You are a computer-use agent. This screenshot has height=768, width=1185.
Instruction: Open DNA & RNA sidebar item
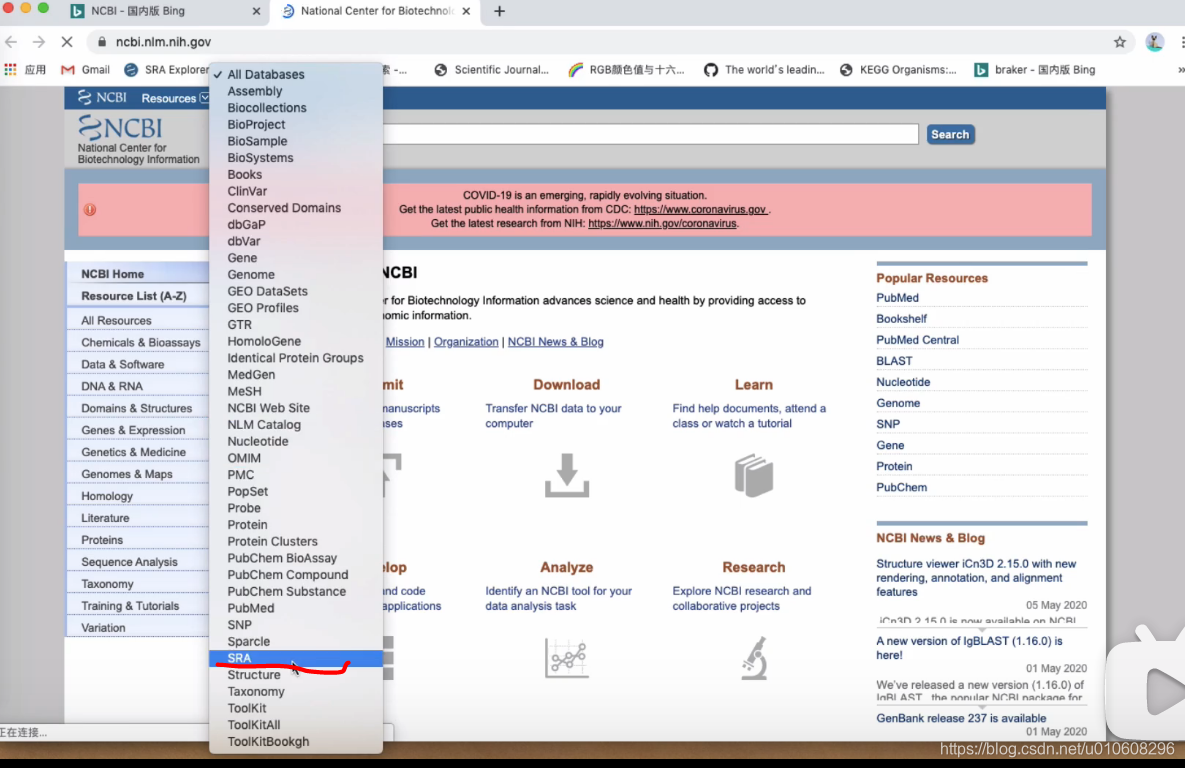click(x=112, y=386)
